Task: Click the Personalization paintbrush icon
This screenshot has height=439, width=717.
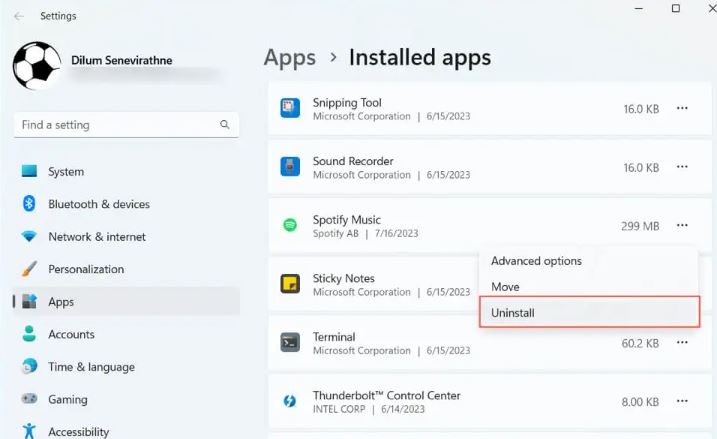Action: coord(29,269)
